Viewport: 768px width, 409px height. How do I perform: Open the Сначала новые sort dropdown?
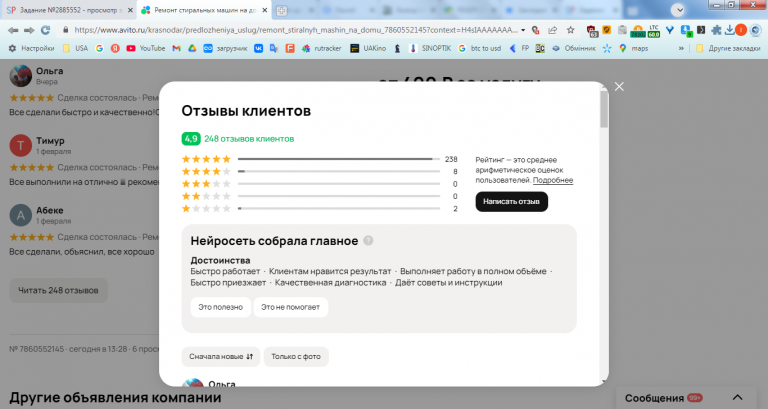221,357
